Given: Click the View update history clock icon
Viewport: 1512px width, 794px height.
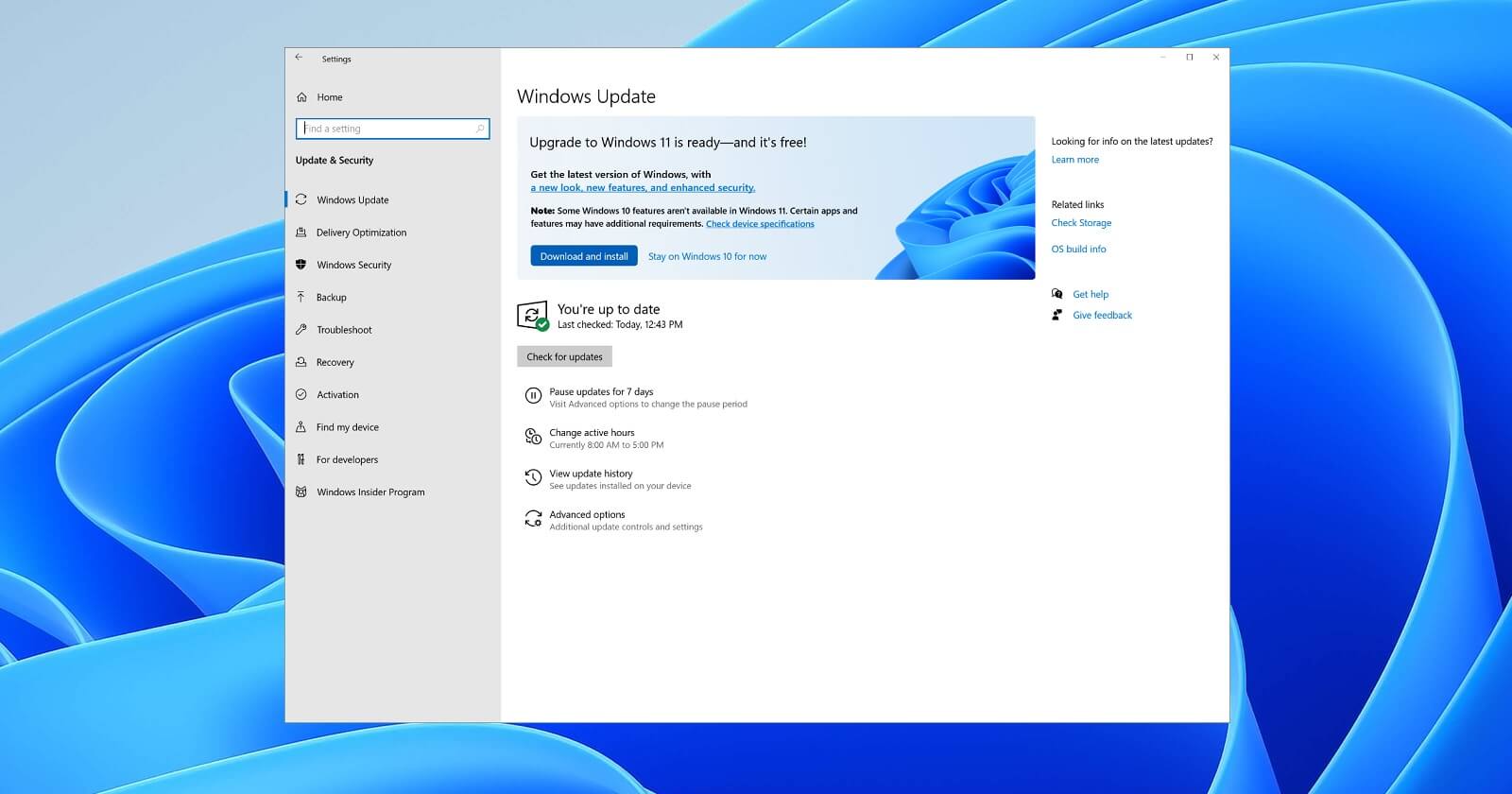Looking at the screenshot, I should [533, 479].
